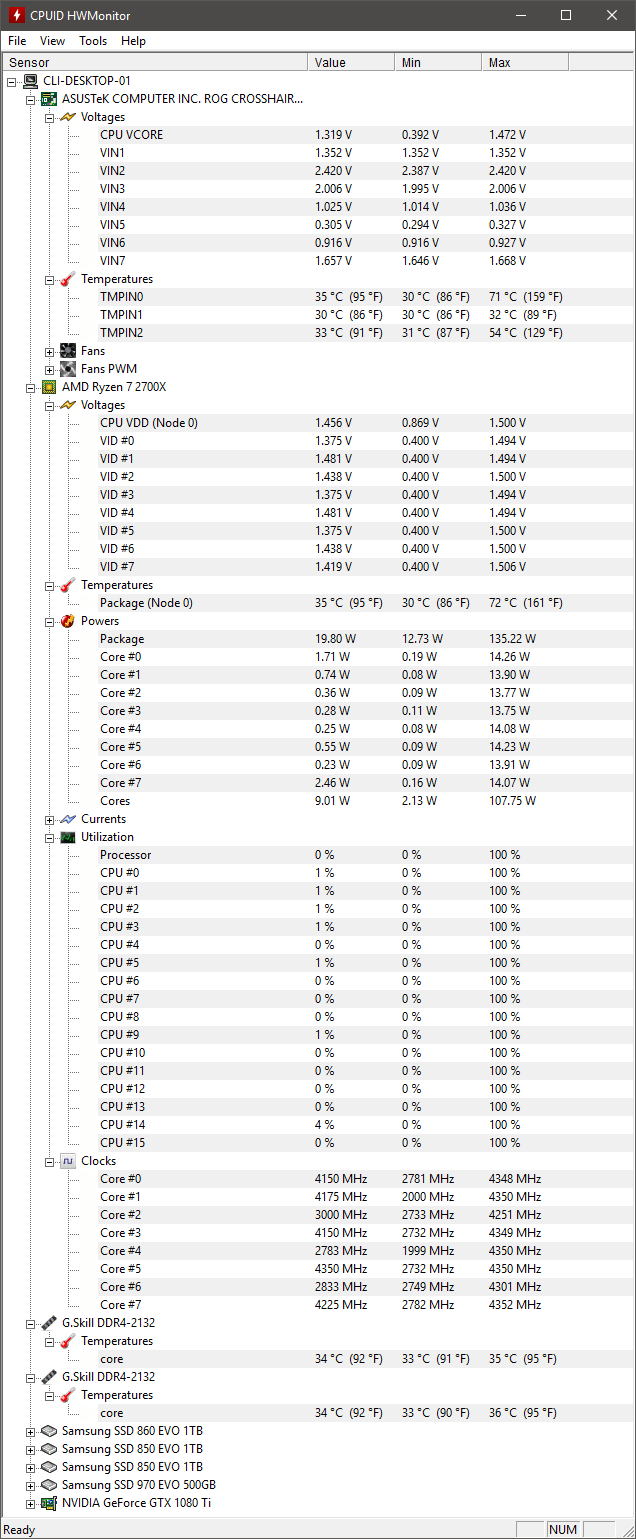Collapse the CLI-DESKTOP-01 root node
This screenshot has height=1539, width=636.
pos(12,81)
